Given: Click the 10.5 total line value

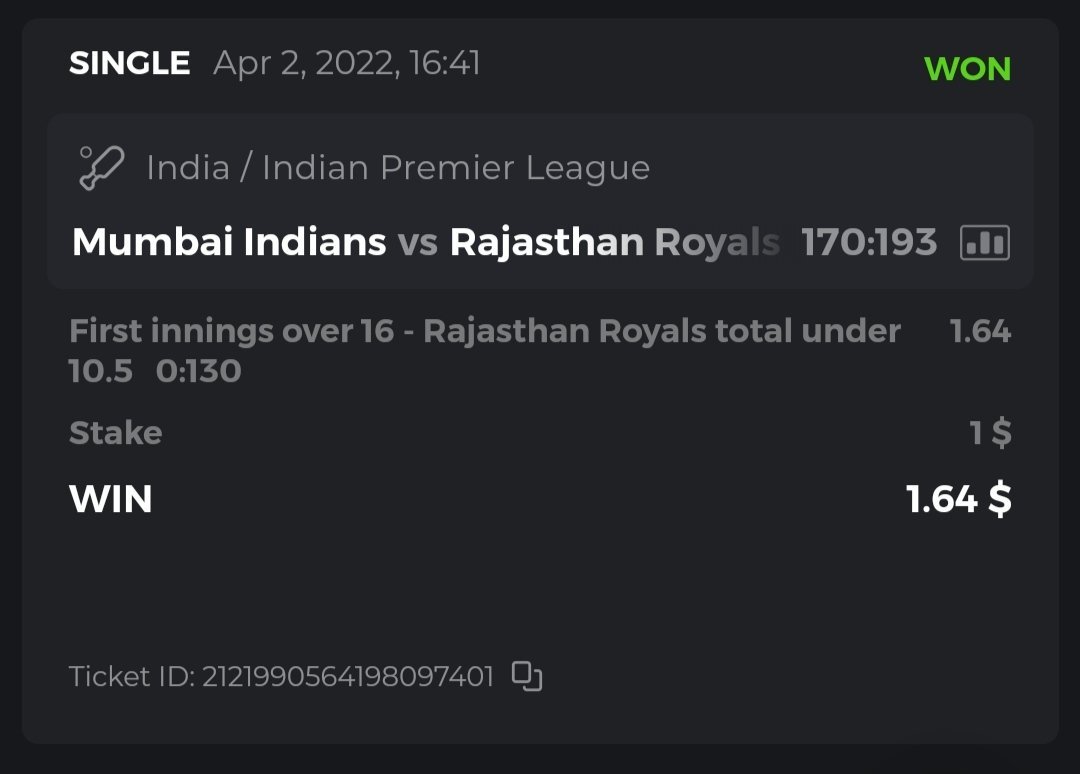Looking at the screenshot, I should [100, 371].
